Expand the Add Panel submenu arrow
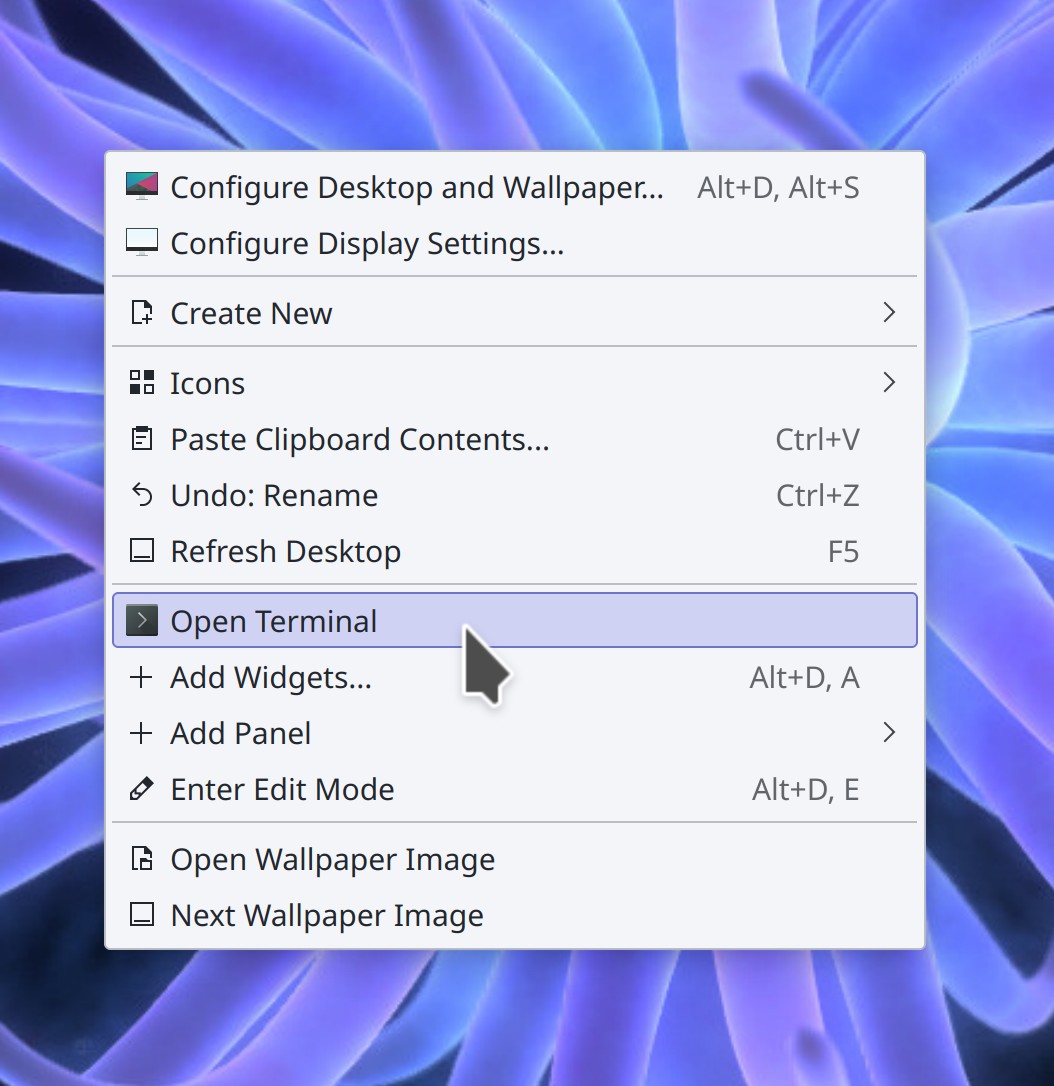 (x=888, y=733)
